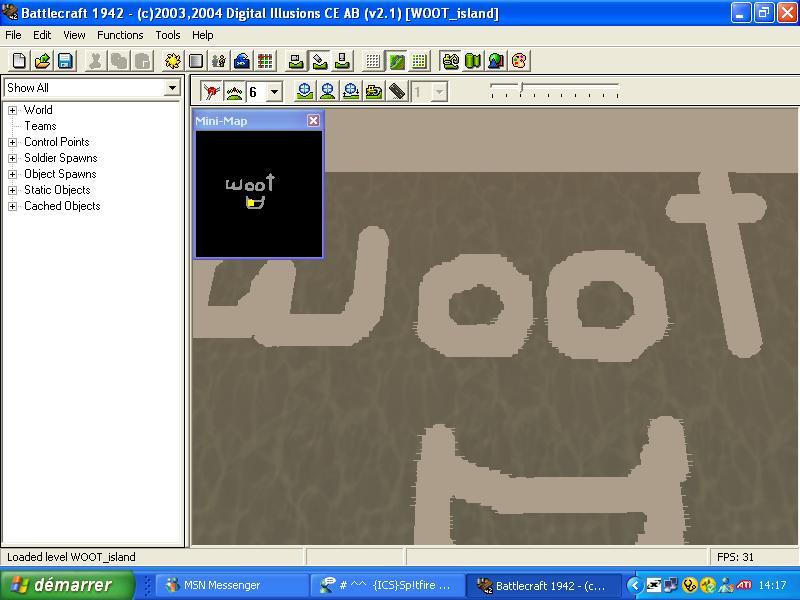Click the MSN Messenger tray icon

click(726, 585)
